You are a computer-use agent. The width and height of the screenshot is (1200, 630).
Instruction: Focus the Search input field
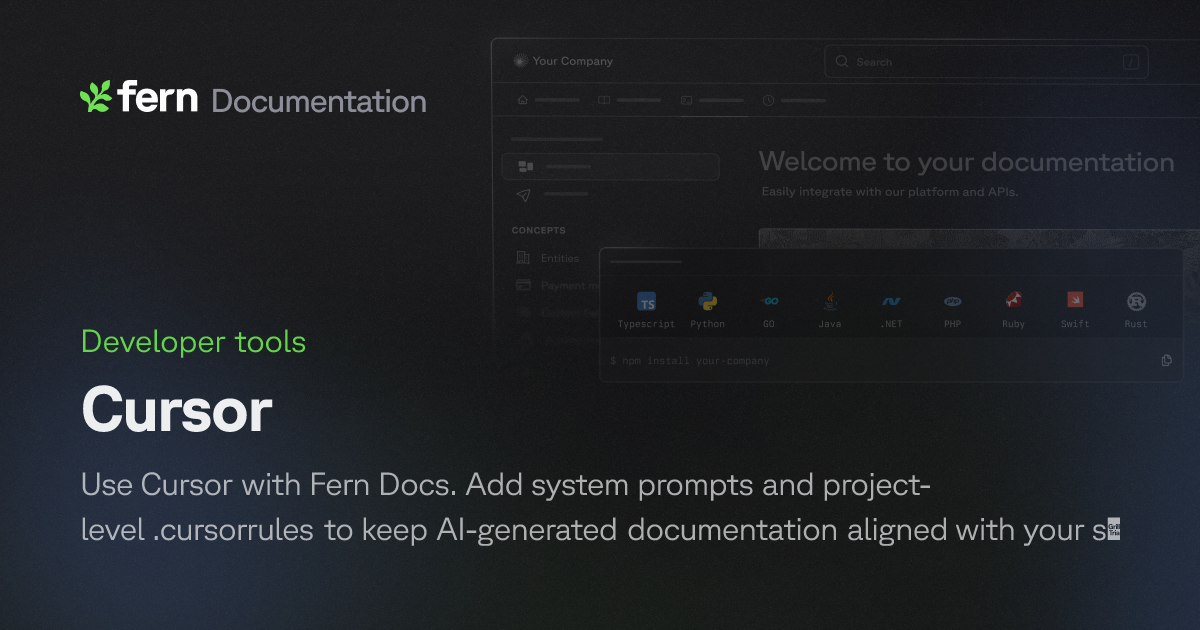986,62
